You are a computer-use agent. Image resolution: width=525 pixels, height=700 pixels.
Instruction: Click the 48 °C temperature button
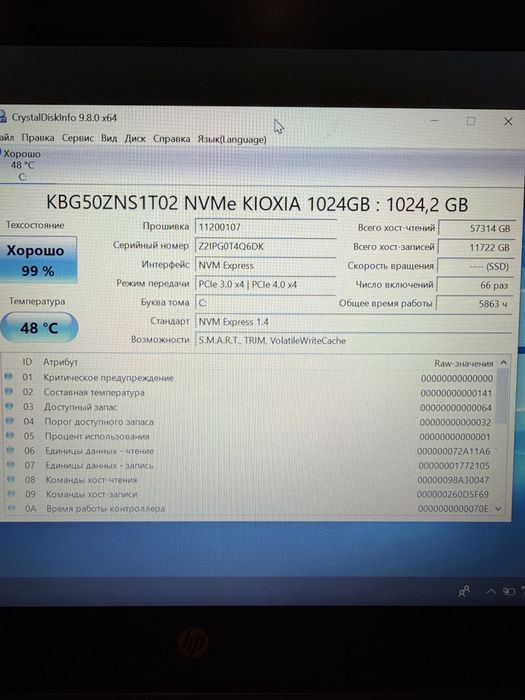tap(39, 328)
